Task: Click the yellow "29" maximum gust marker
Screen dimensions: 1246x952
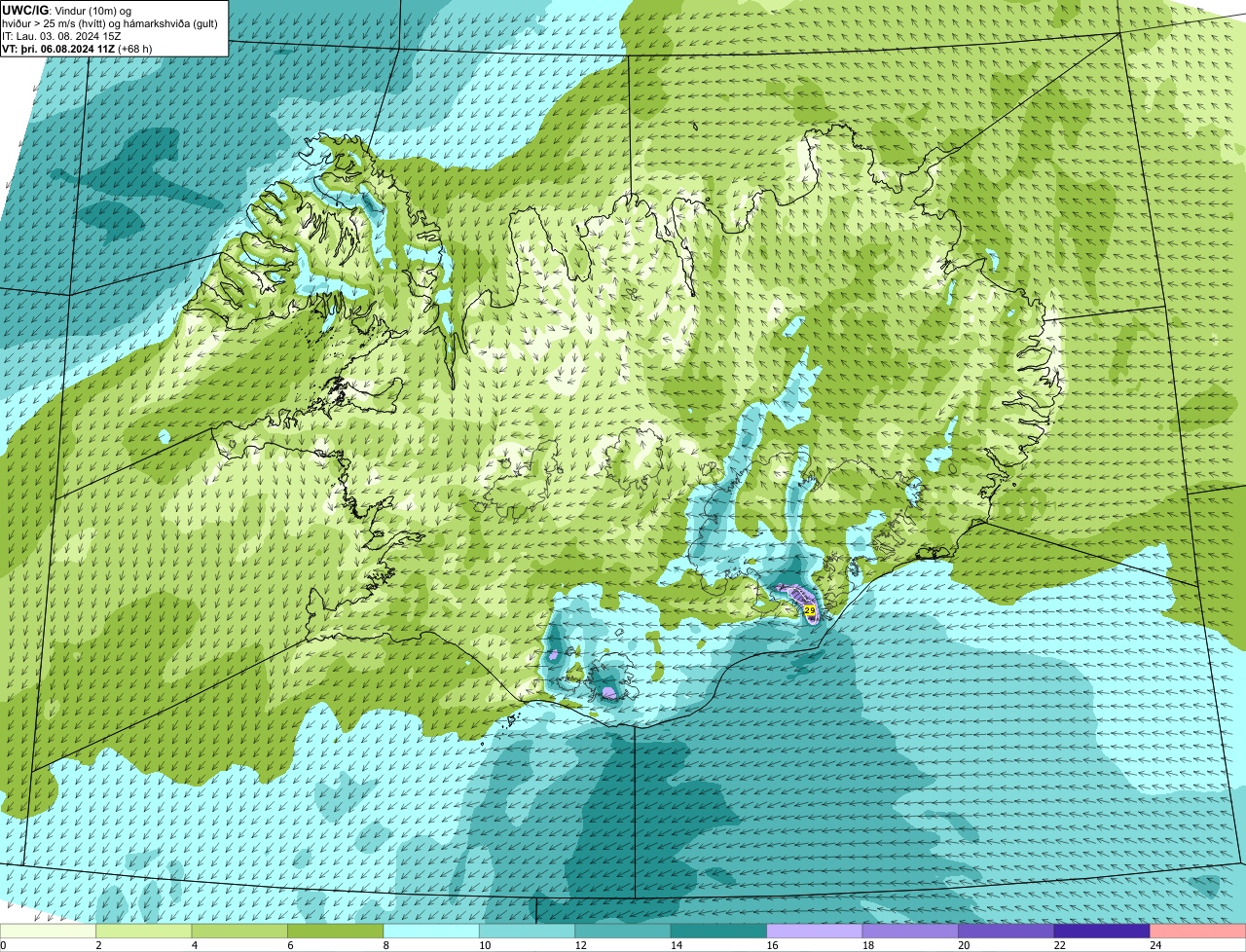Action: 810,609
